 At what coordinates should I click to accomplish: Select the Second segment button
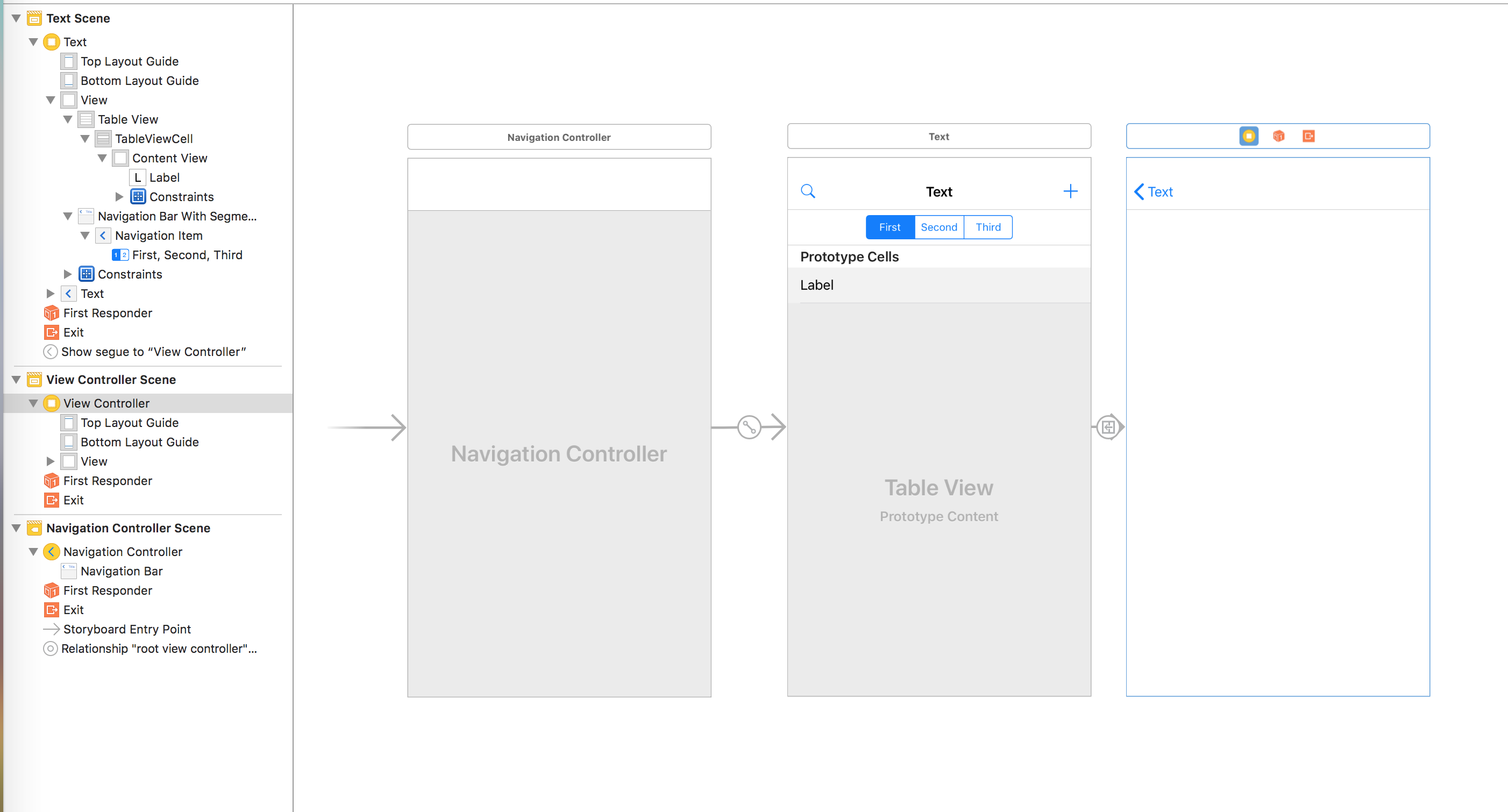click(939, 227)
